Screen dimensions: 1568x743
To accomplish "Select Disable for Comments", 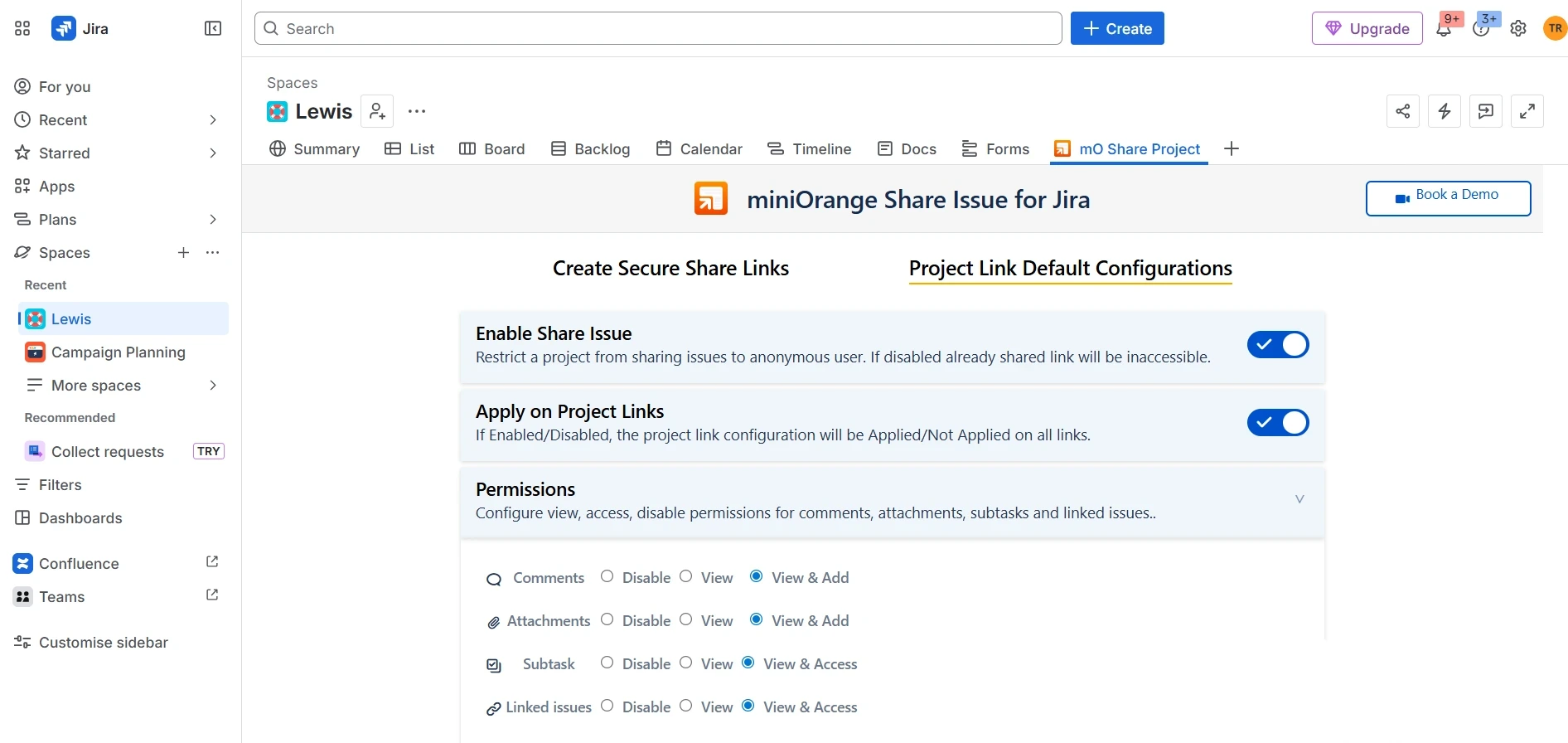I will pyautogui.click(x=607, y=576).
